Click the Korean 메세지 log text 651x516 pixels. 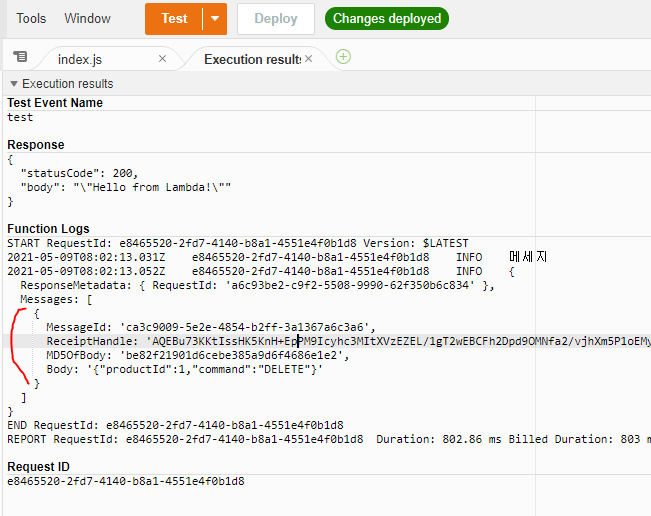click(x=528, y=257)
